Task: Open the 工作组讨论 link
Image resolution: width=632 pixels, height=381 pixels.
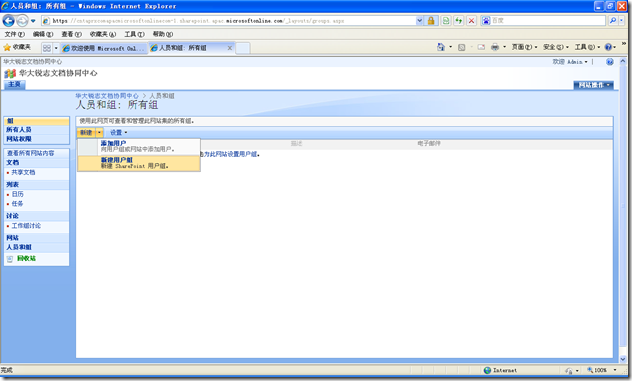Action: click(x=26, y=226)
